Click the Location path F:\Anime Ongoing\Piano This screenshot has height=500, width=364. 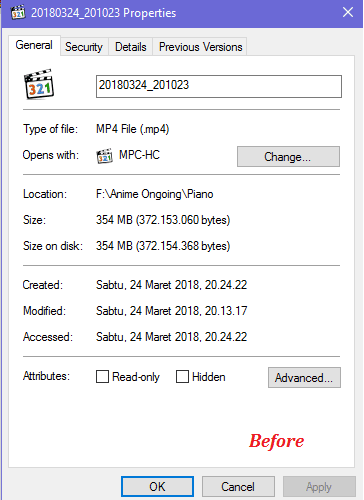click(155, 194)
